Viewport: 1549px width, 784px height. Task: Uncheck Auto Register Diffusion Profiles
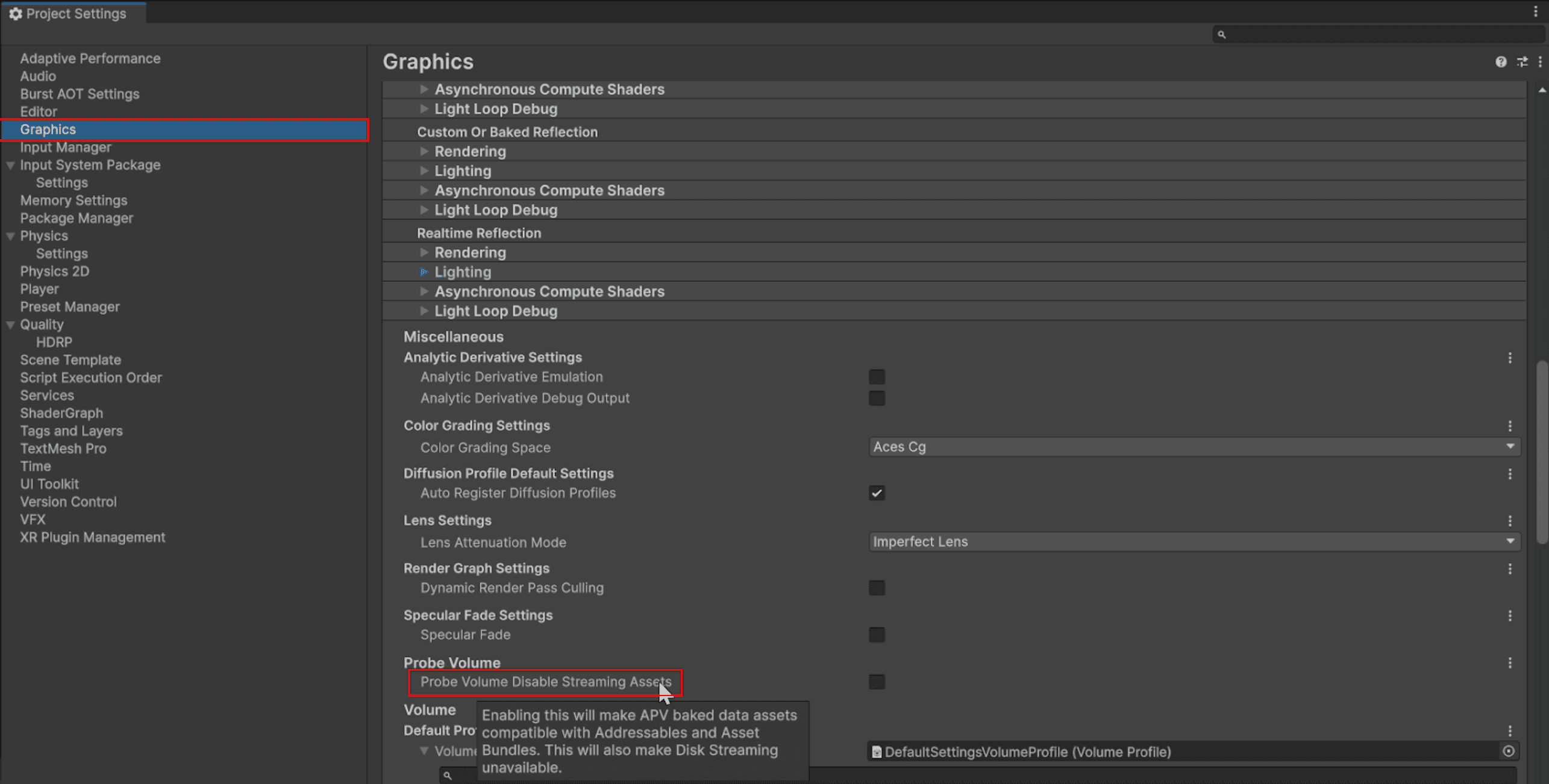tap(877, 493)
